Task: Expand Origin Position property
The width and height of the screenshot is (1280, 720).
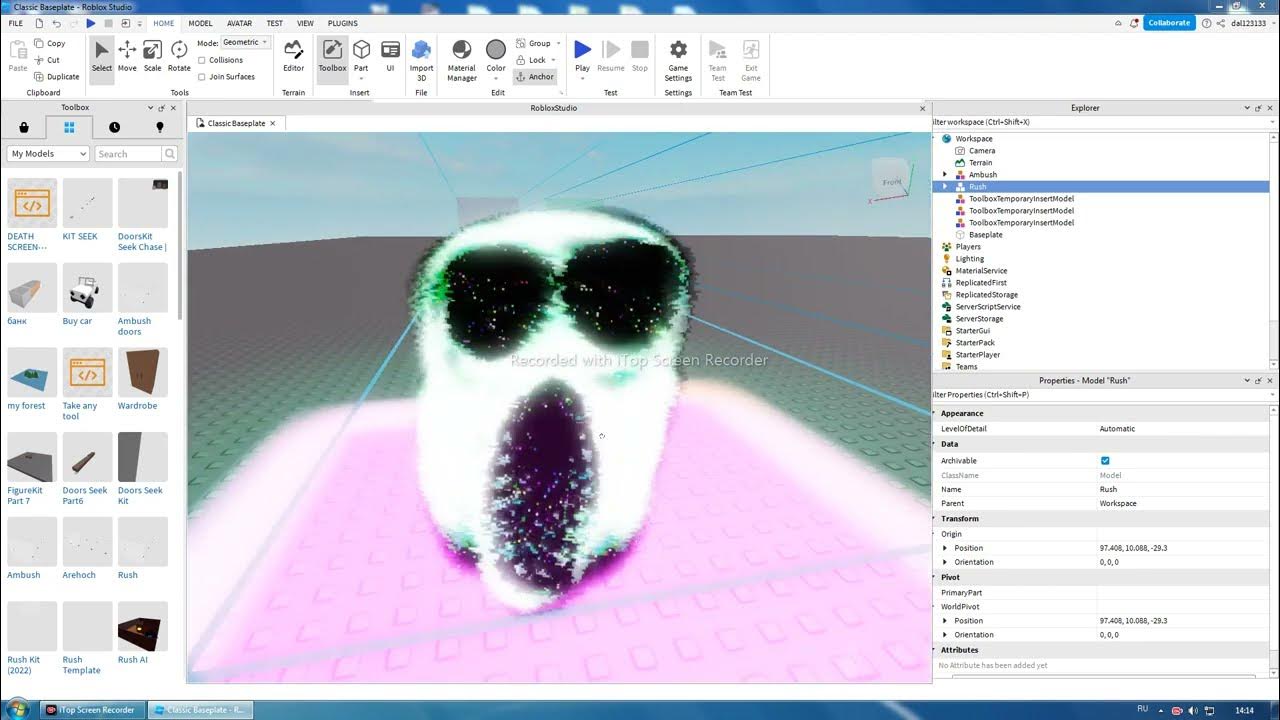Action: [945, 548]
